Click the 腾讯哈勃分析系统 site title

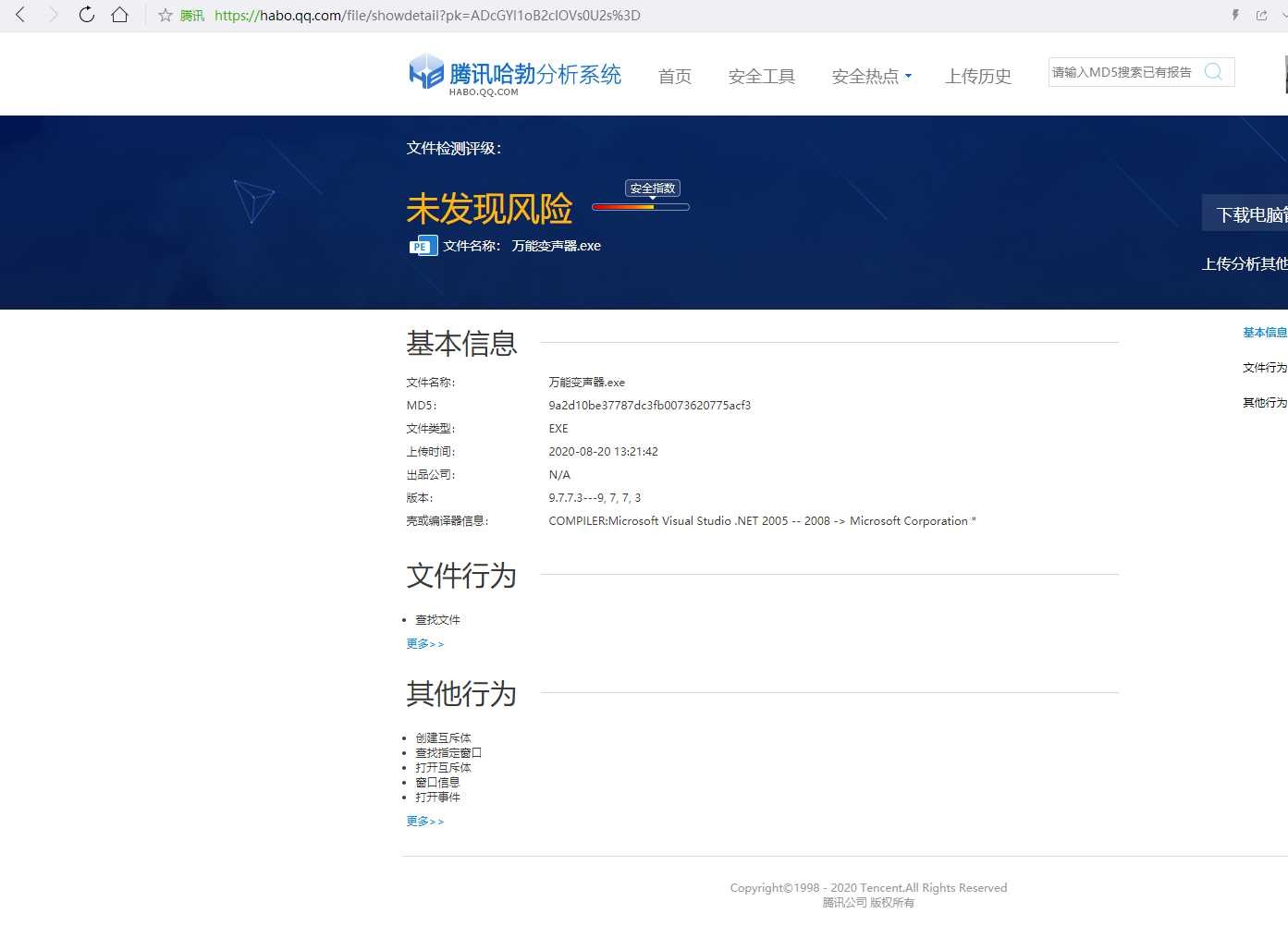[x=535, y=74]
